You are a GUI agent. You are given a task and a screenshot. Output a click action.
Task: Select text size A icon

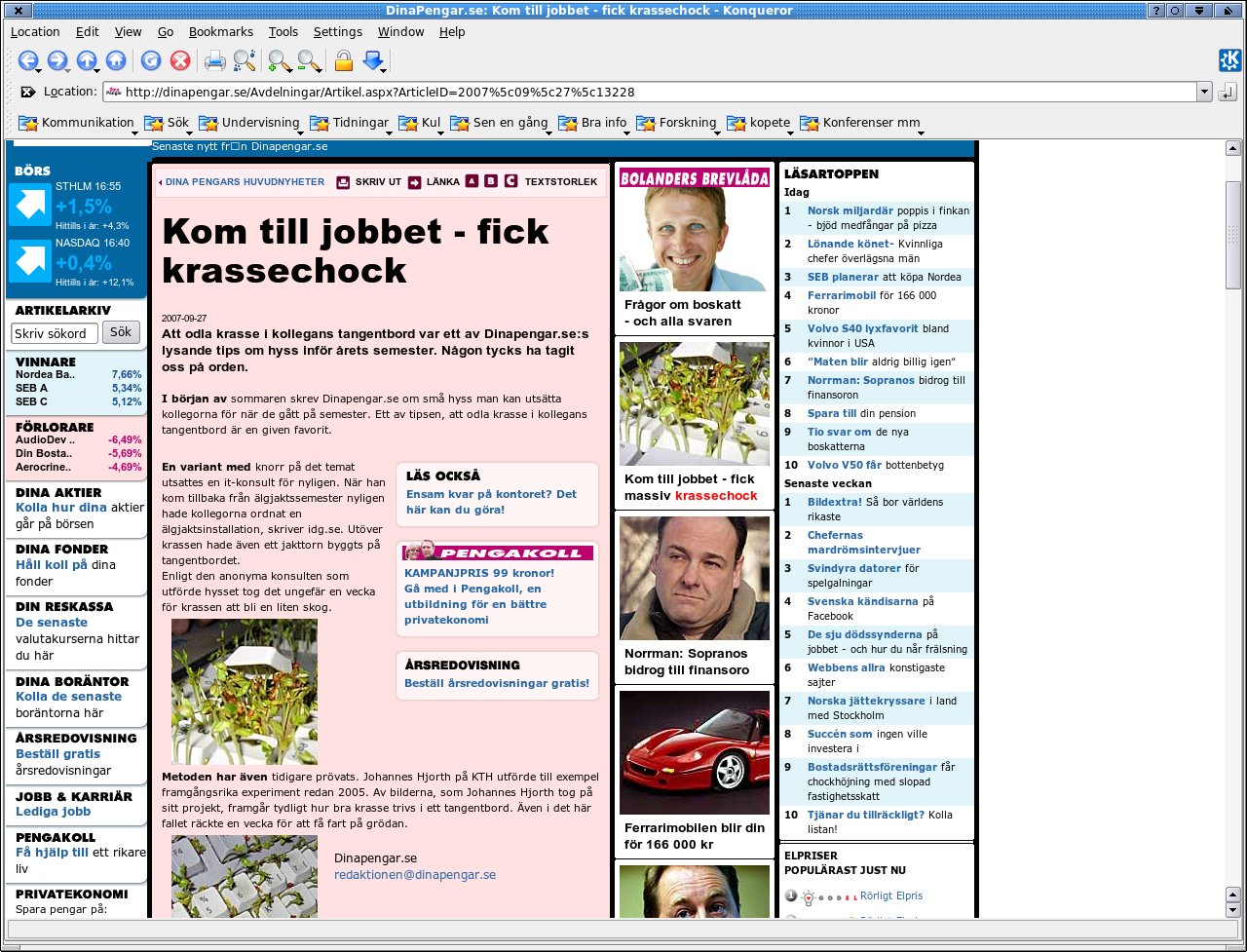click(x=472, y=180)
